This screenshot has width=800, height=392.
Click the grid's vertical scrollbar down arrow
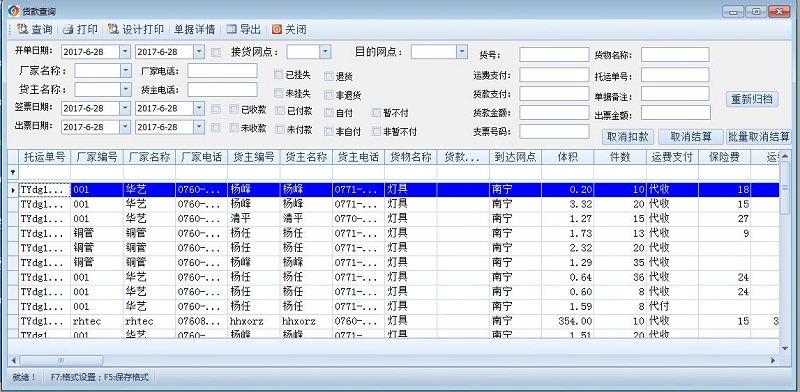[x=785, y=348]
